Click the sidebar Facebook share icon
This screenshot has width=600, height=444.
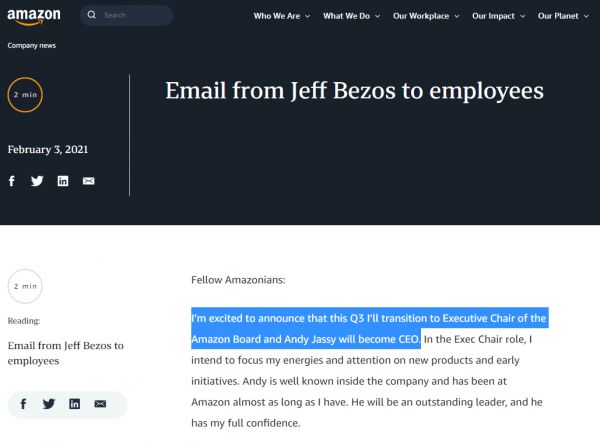point(23,404)
